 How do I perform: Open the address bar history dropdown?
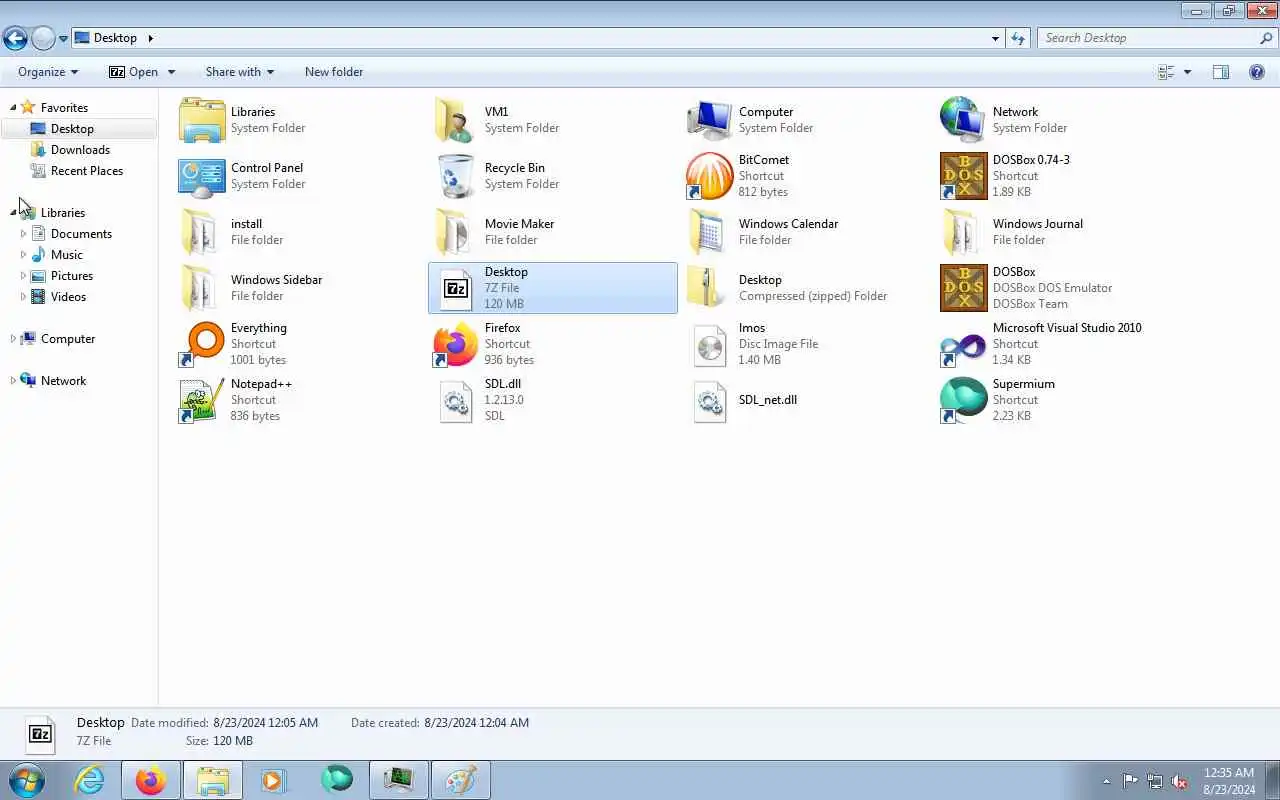pyautogui.click(x=995, y=38)
